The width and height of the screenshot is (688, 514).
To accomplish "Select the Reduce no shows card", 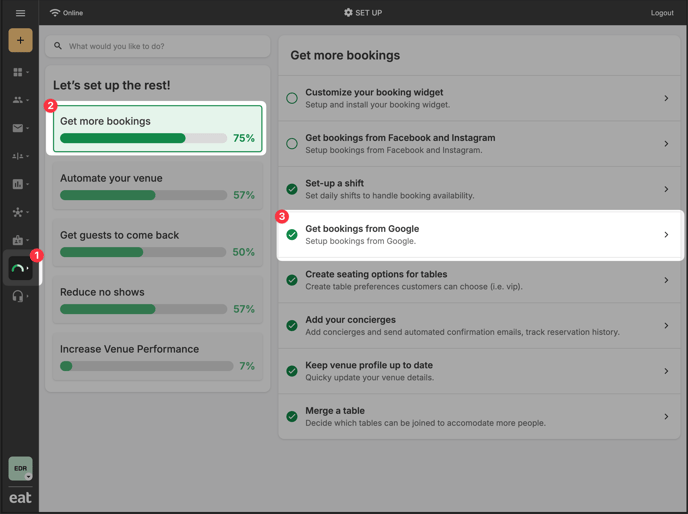I will coord(158,300).
